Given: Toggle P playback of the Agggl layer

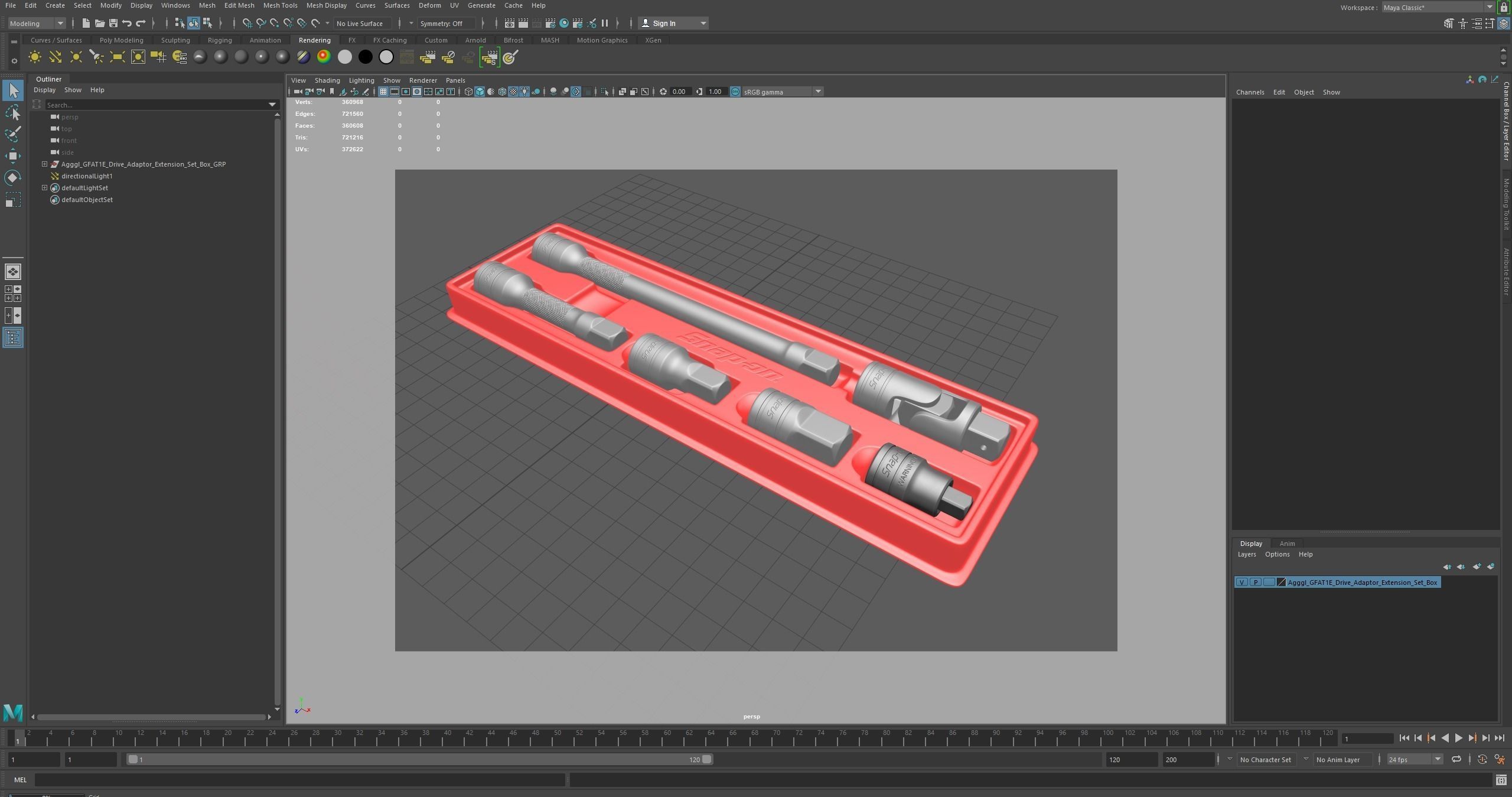Looking at the screenshot, I should (1255, 582).
